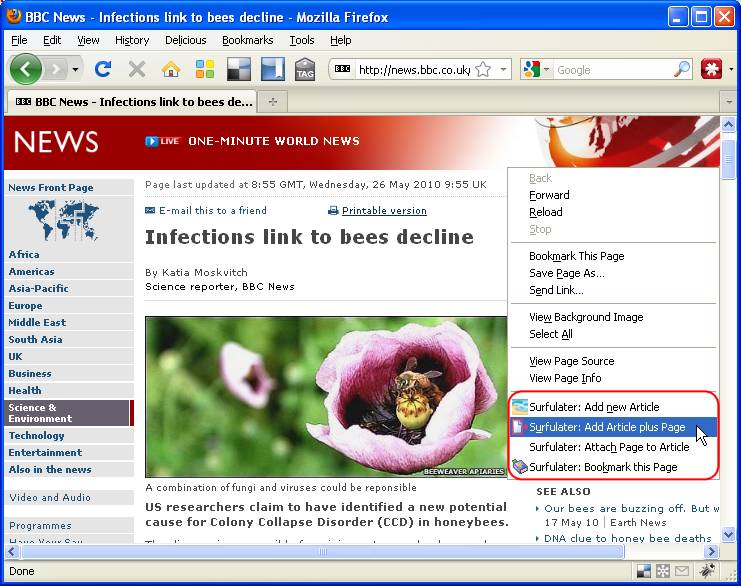This screenshot has width=741, height=586.
Task: Open the address bar history dropdown
Action: tap(503, 69)
